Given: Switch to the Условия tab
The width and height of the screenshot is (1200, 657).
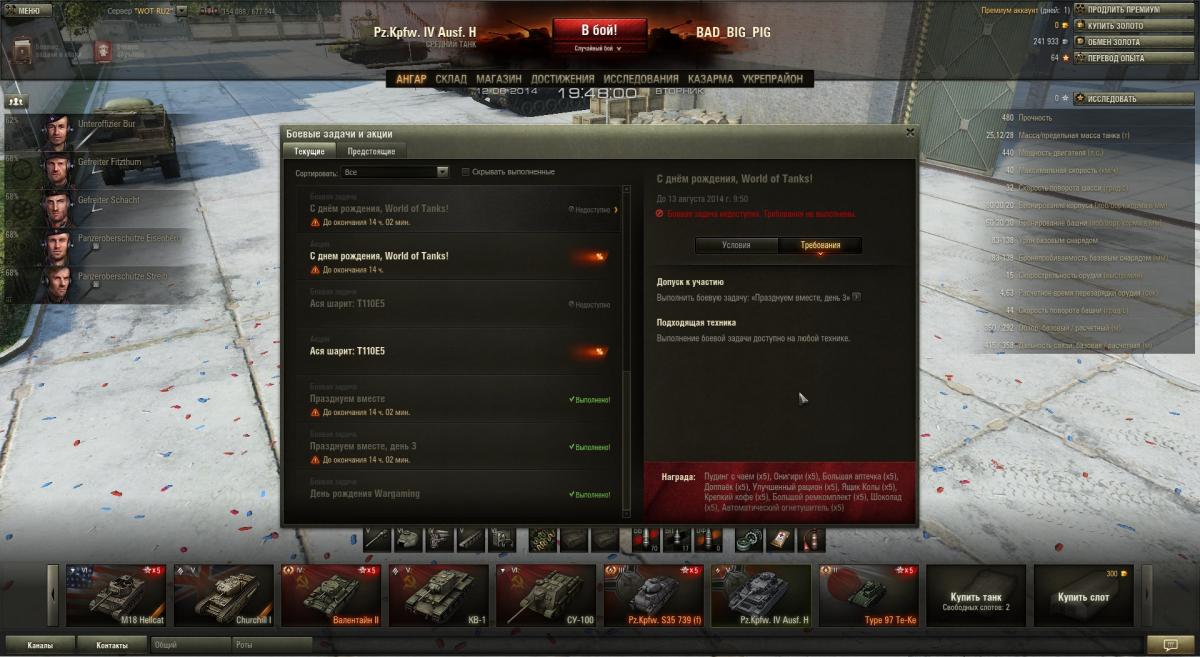Looking at the screenshot, I should (736, 245).
